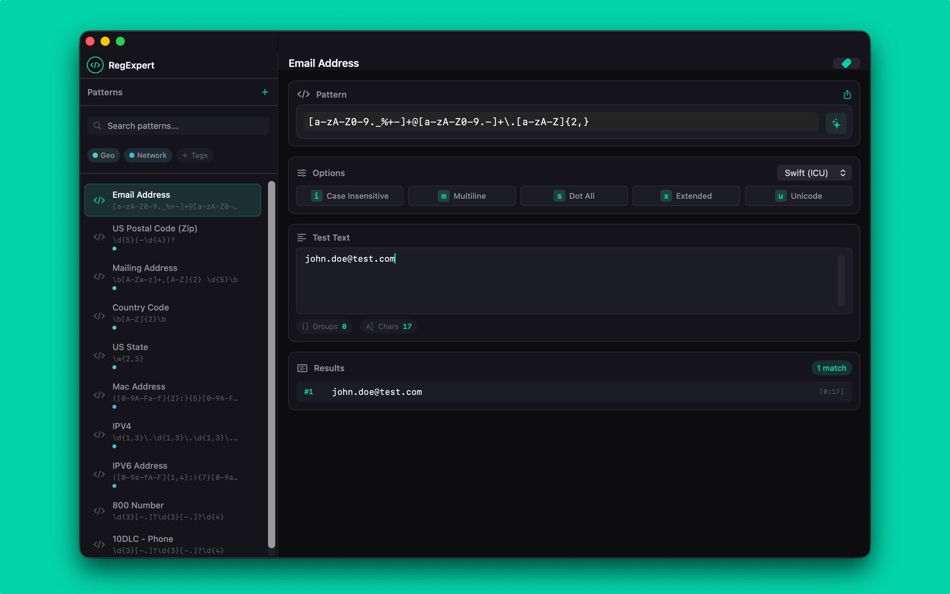Click the RegExpert logo icon
950x594 pixels.
point(95,65)
